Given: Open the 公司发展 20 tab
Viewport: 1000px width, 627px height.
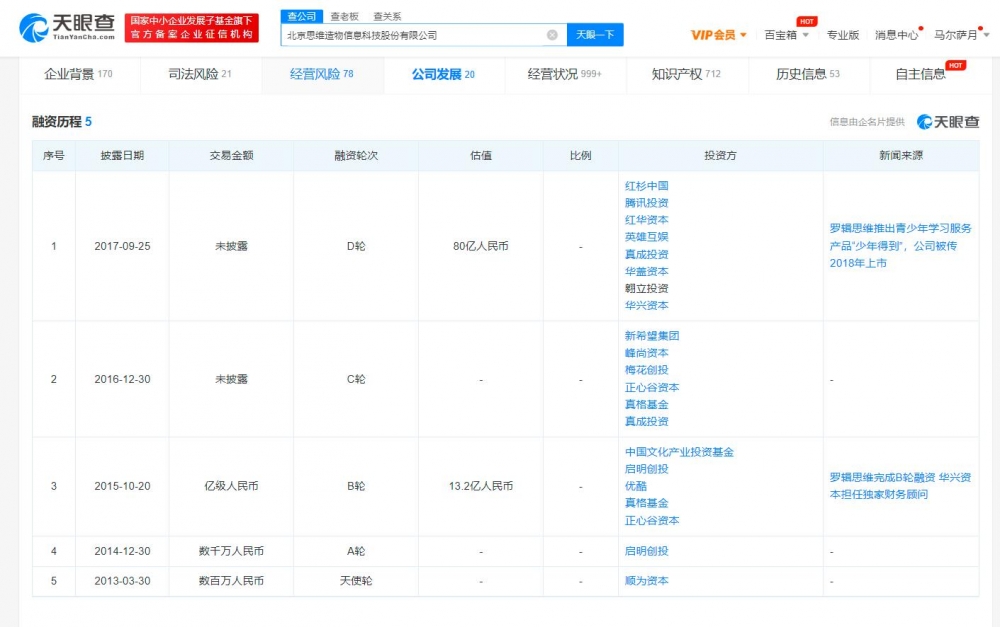Looking at the screenshot, I should 443,74.
